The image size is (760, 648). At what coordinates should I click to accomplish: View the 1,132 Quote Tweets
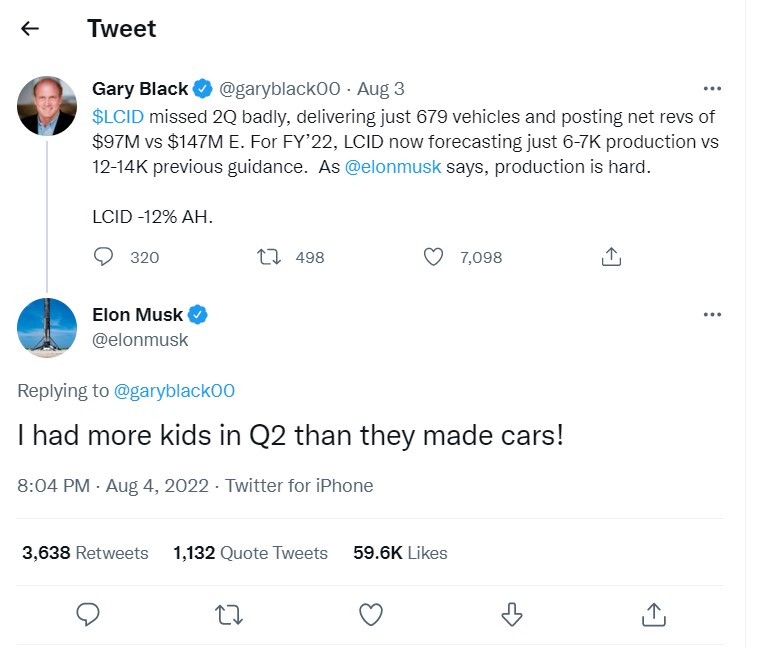point(250,553)
